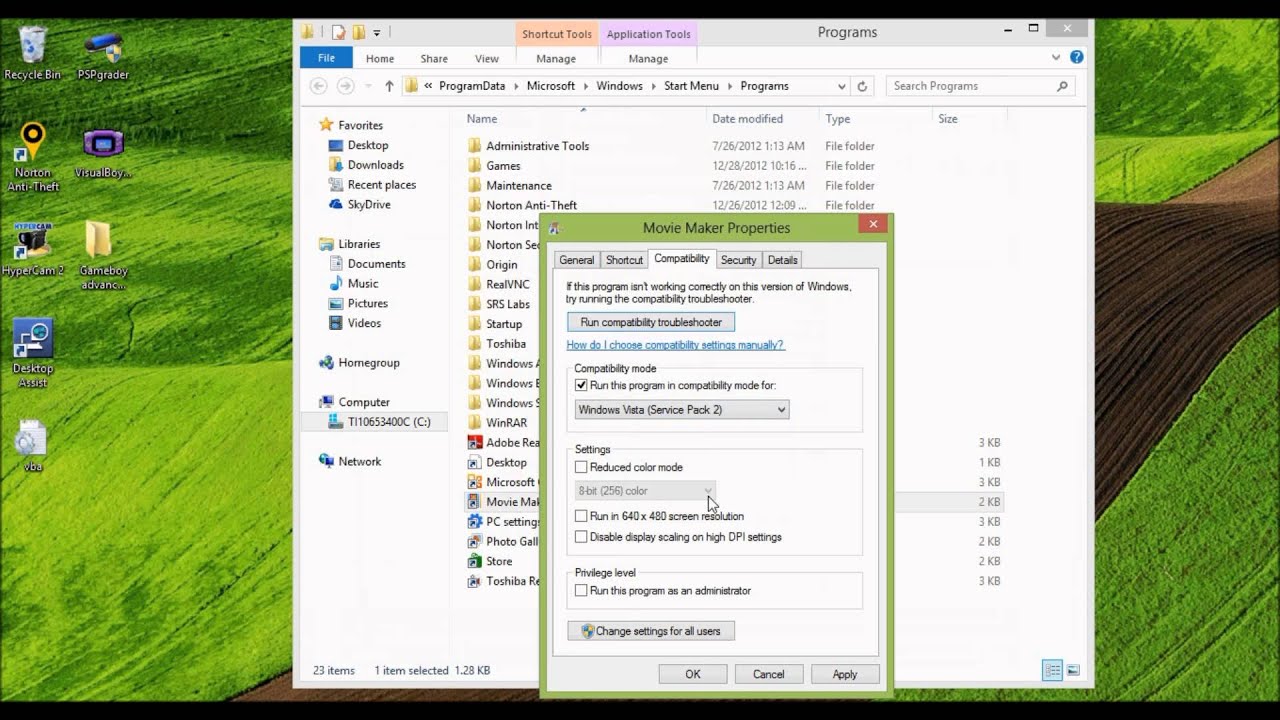Open Quick Access Toolbar customize dropdown
The height and width of the screenshot is (720, 1280).
tap(377, 33)
